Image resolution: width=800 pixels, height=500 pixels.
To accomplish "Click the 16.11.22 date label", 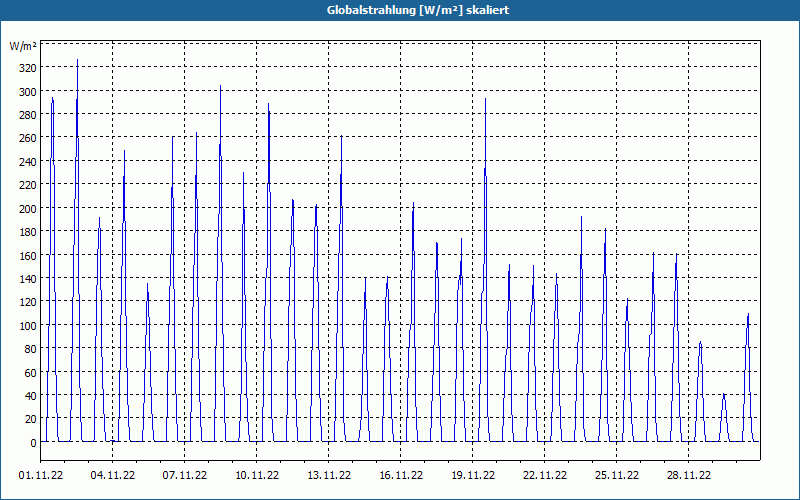I will pos(401,475).
